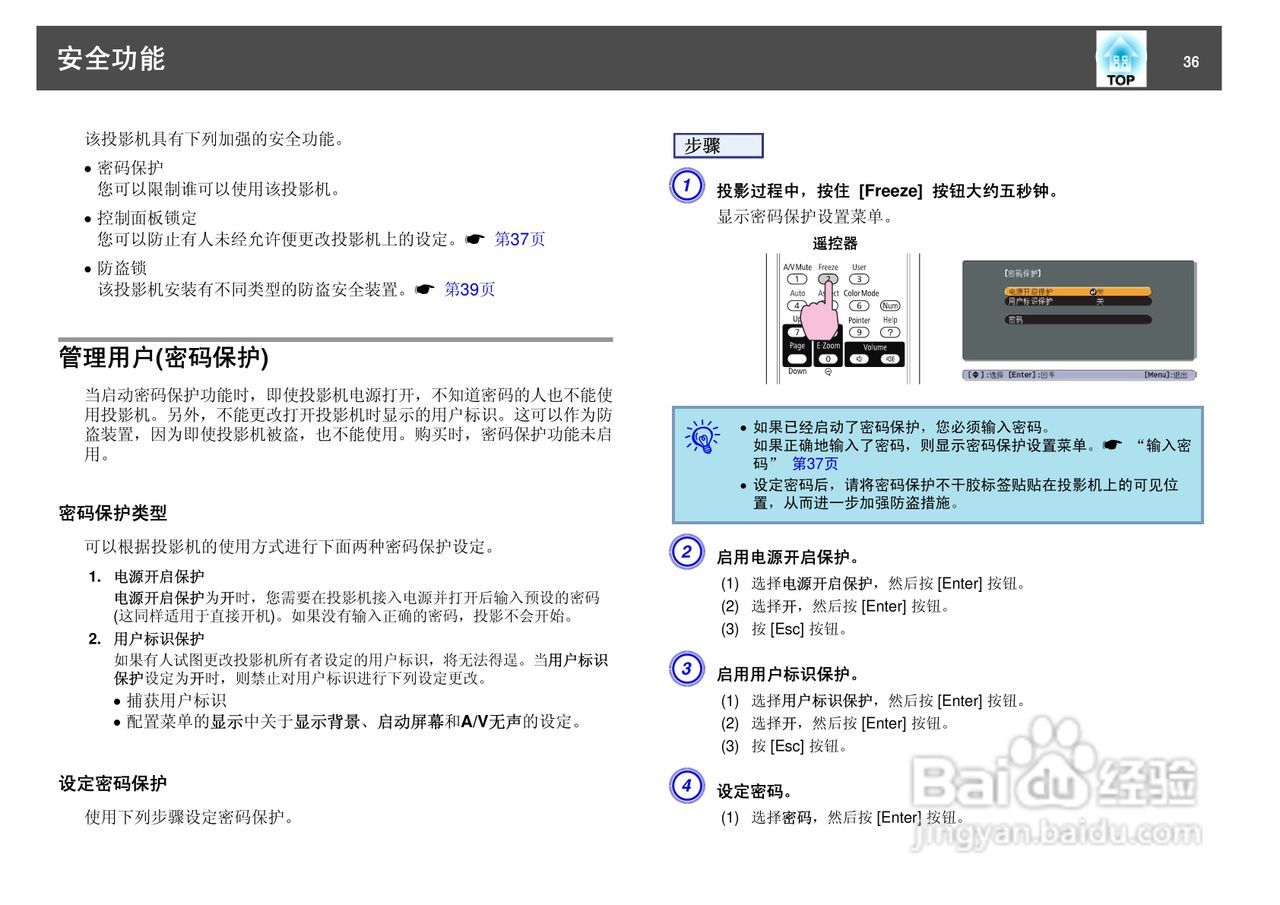Click the step 1 numbered circle
Viewport: 1280px width, 905px height.
[686, 186]
